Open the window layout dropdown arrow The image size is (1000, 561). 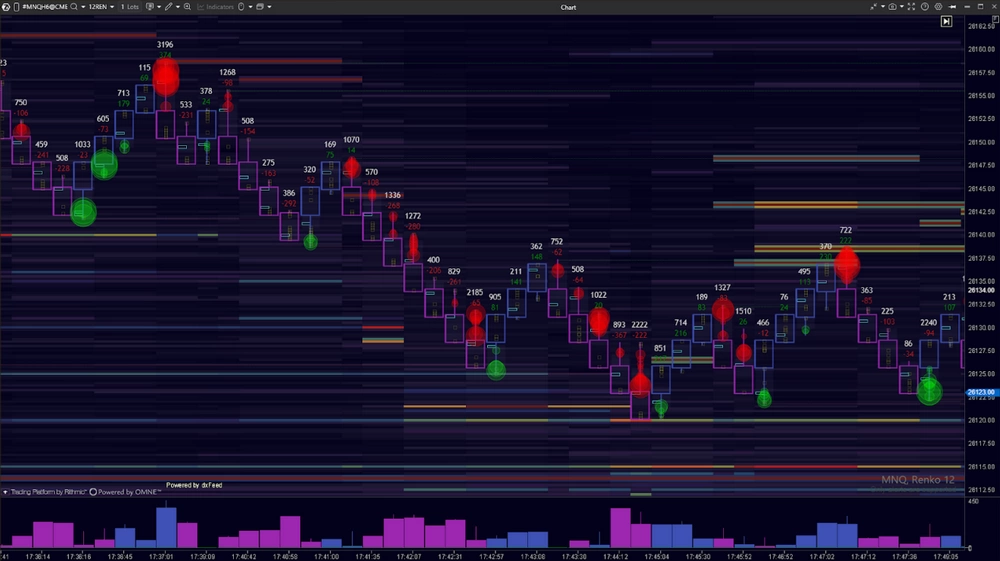269,6
